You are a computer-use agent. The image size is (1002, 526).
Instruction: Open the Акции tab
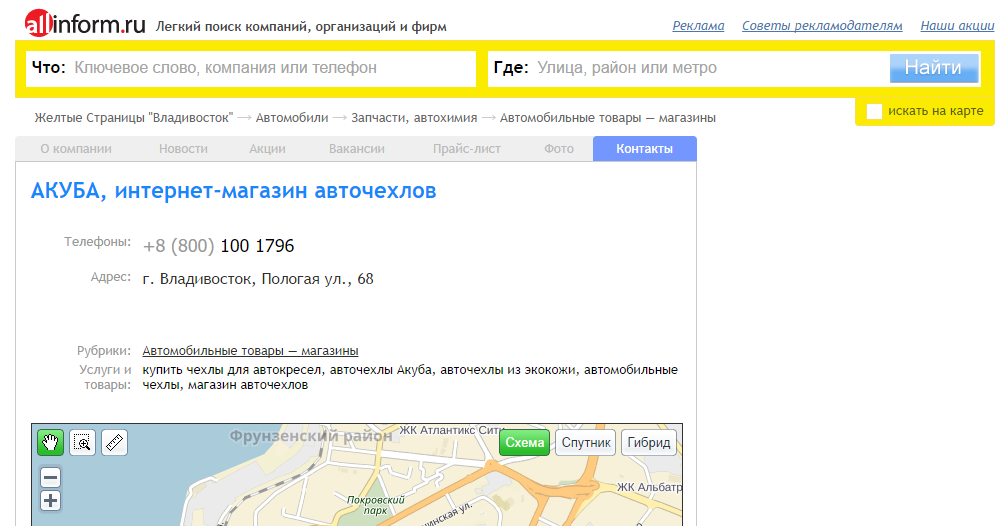(x=267, y=149)
